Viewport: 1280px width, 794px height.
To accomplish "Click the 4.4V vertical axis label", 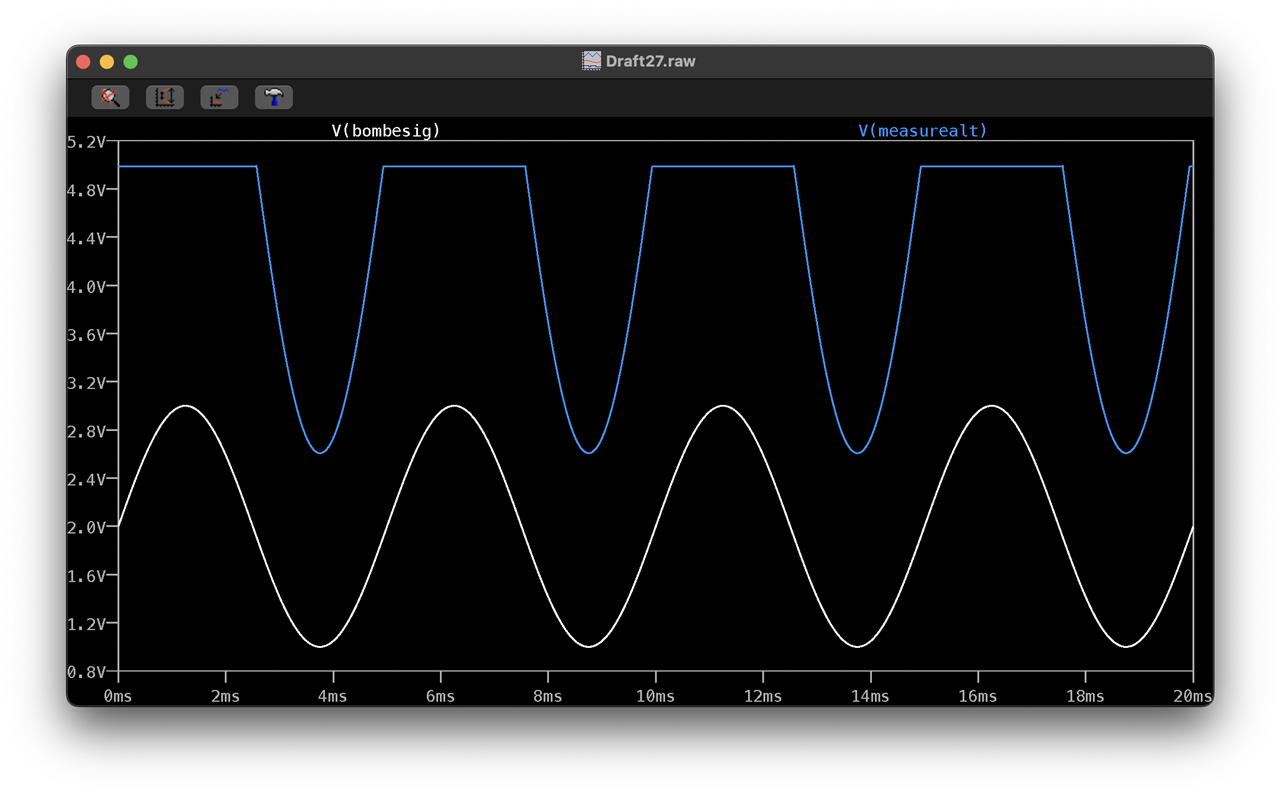I will (86, 238).
